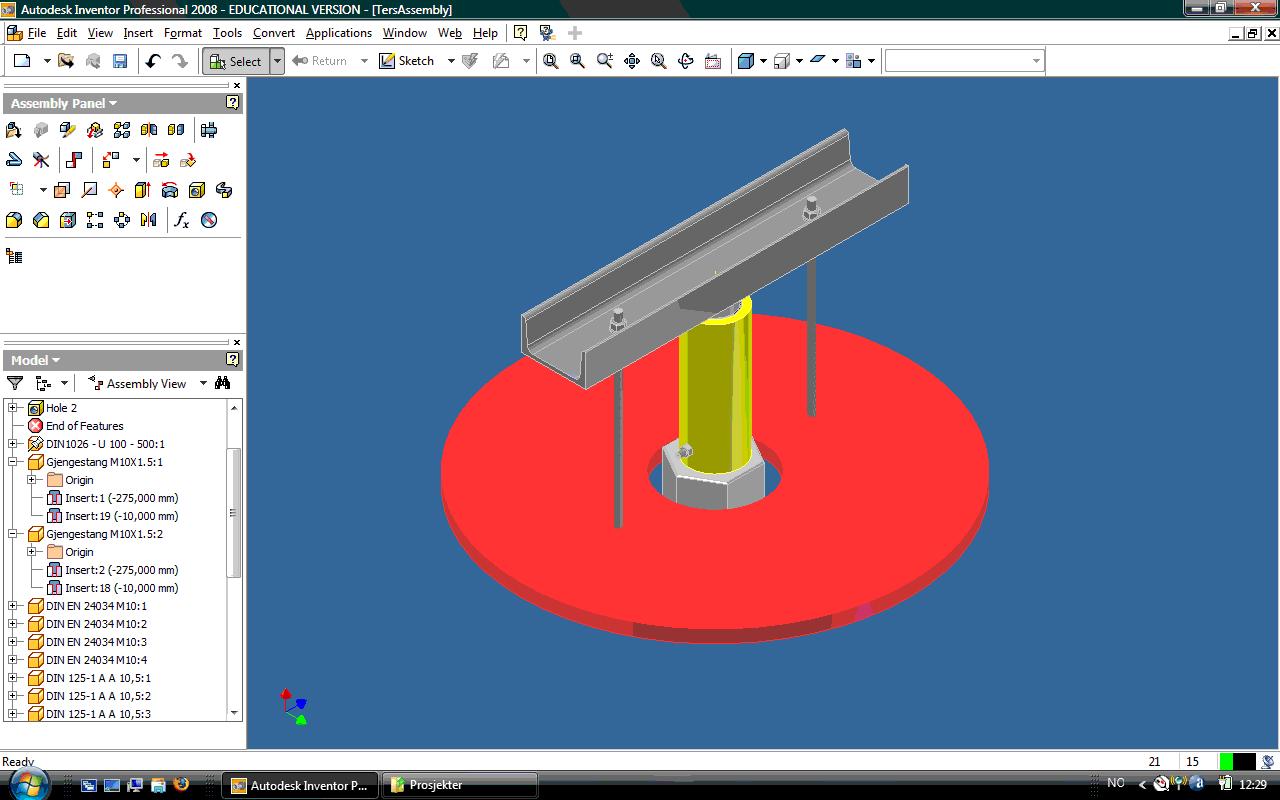
Task: Open the Display mode shaded cube dropdown
Action: 763,61
